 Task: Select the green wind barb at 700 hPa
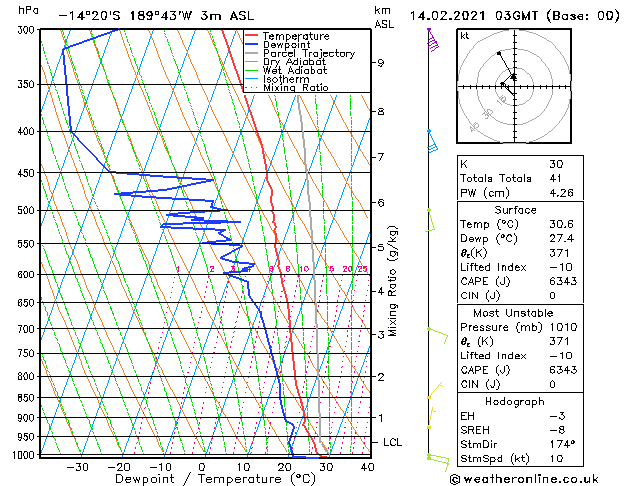pyautogui.click(x=438, y=336)
